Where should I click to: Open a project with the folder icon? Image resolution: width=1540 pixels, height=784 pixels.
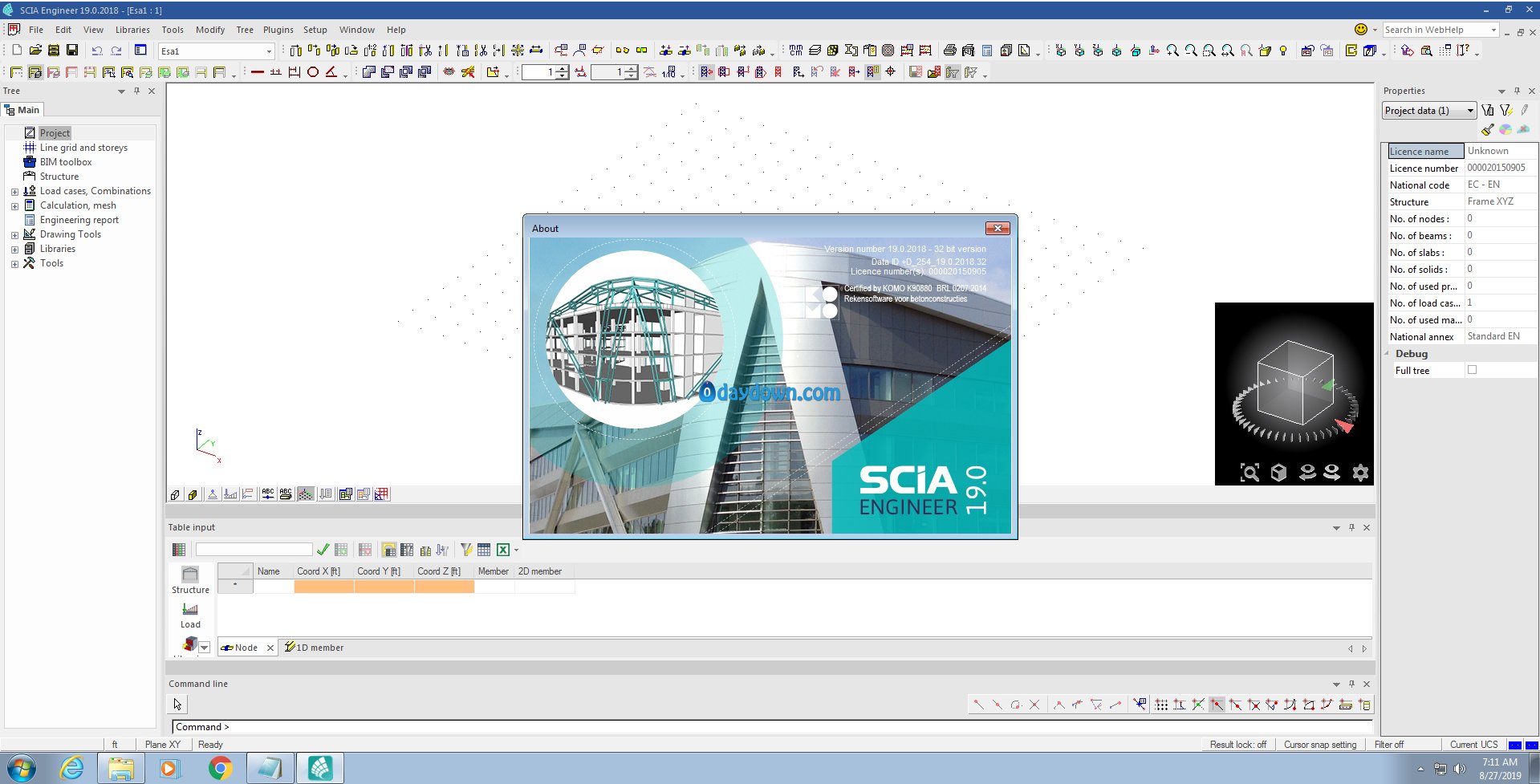coord(35,50)
